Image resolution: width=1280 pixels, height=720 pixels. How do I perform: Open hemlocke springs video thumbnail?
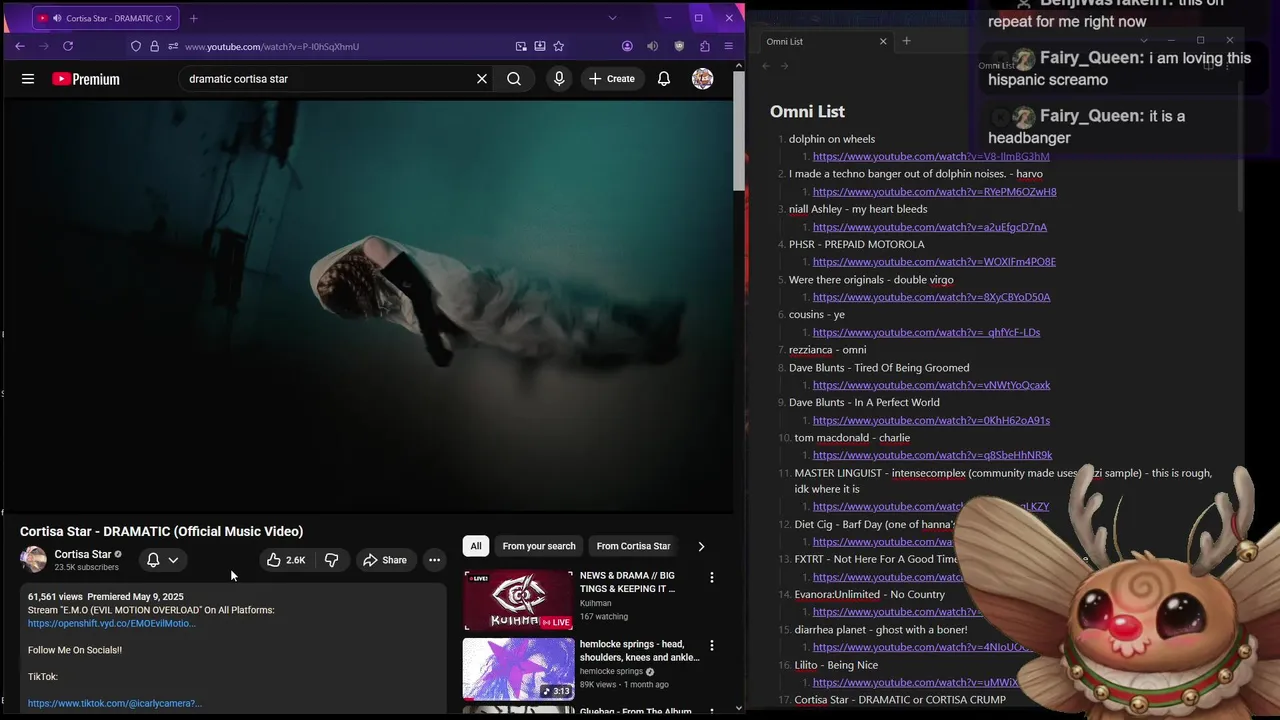(518, 669)
